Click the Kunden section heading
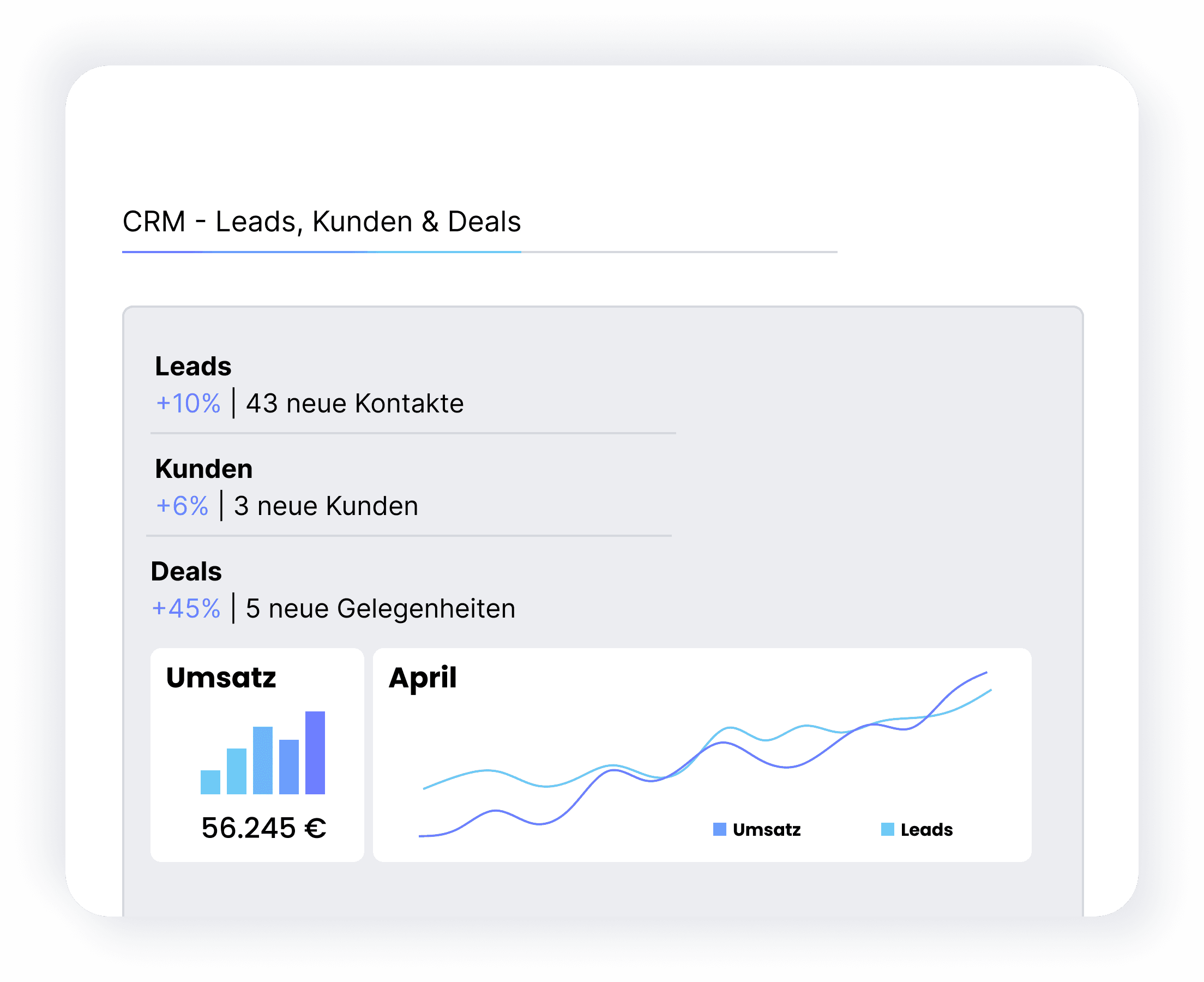This screenshot has width=1204, height=982. click(203, 469)
